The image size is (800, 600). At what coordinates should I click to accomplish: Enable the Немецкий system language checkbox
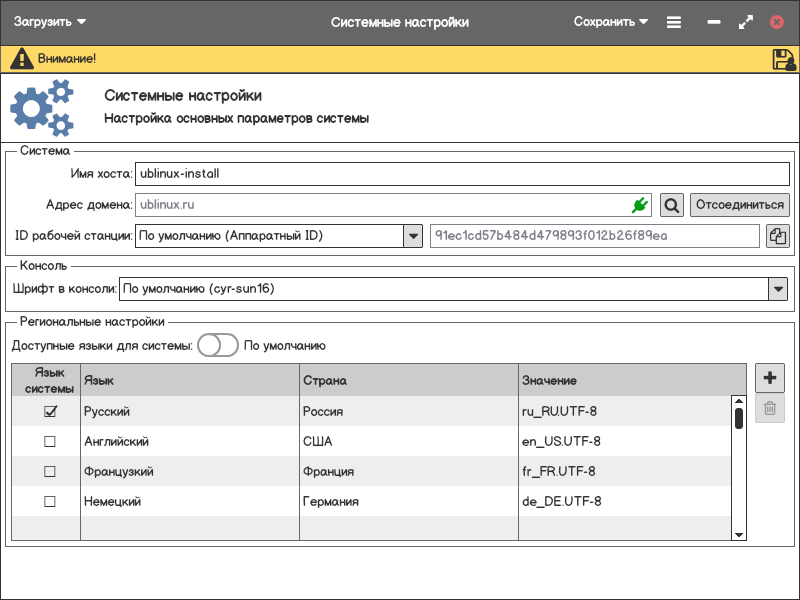50,501
